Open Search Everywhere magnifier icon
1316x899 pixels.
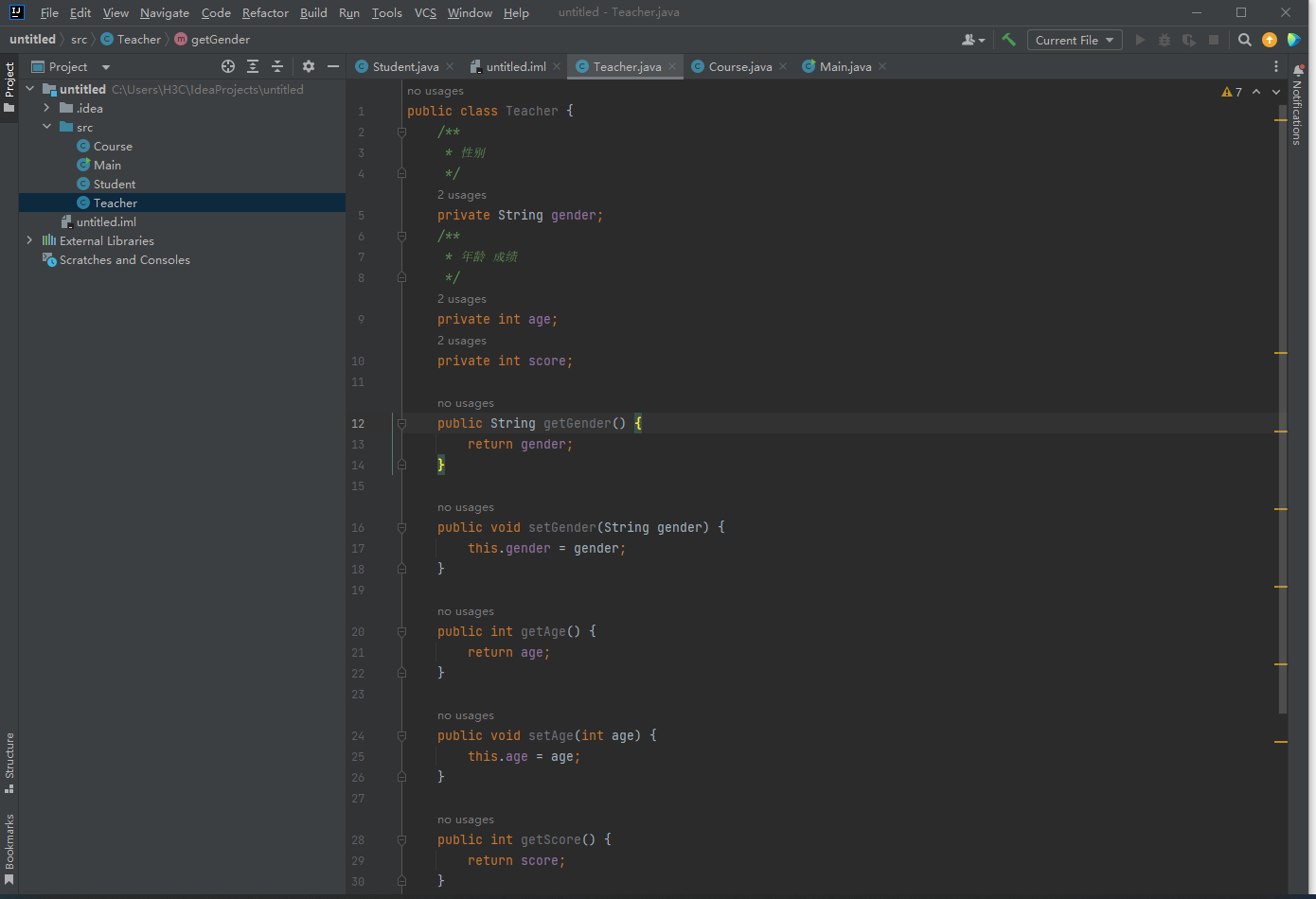(1245, 40)
